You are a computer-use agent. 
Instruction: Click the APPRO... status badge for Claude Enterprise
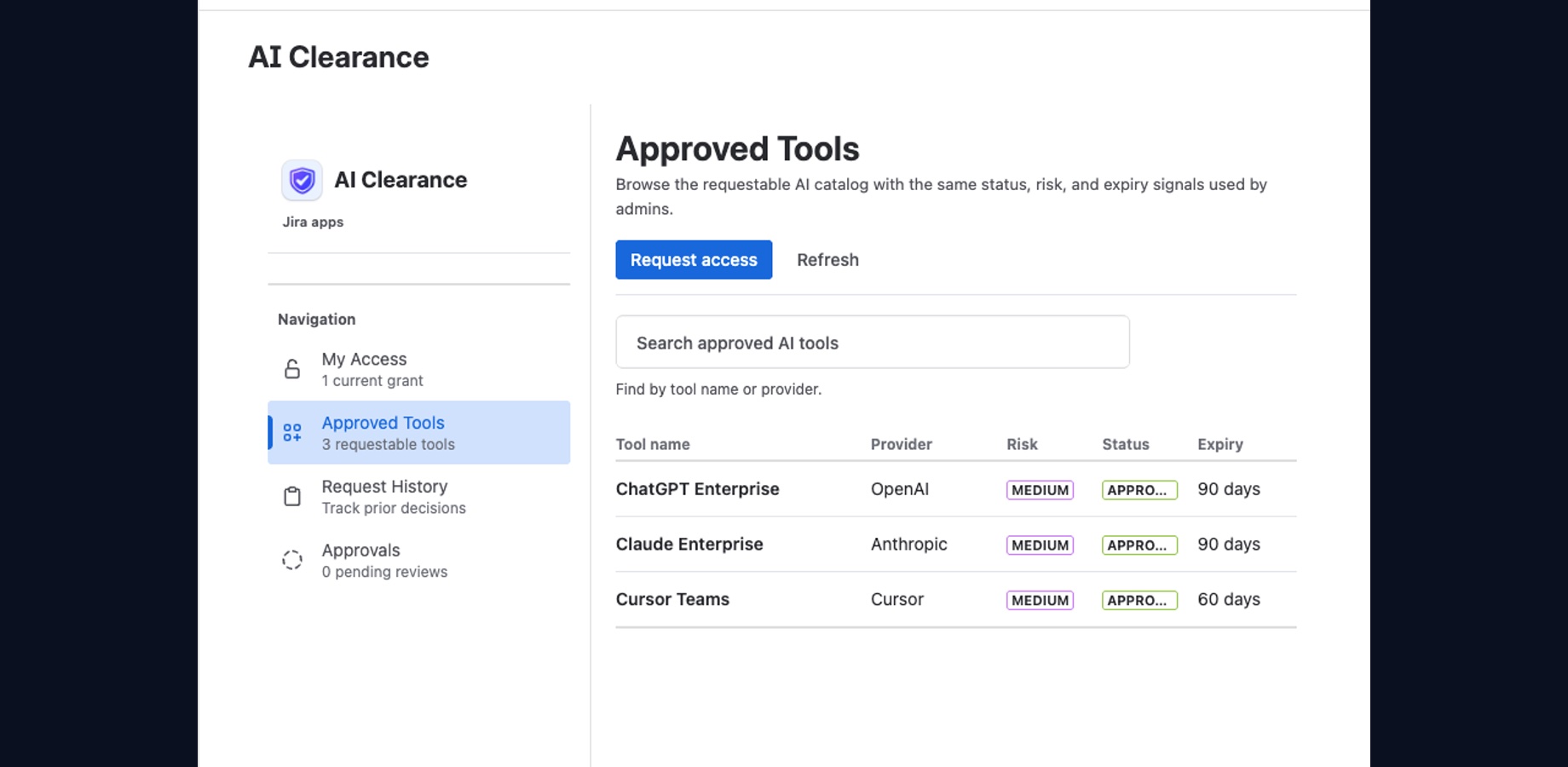[1139, 545]
